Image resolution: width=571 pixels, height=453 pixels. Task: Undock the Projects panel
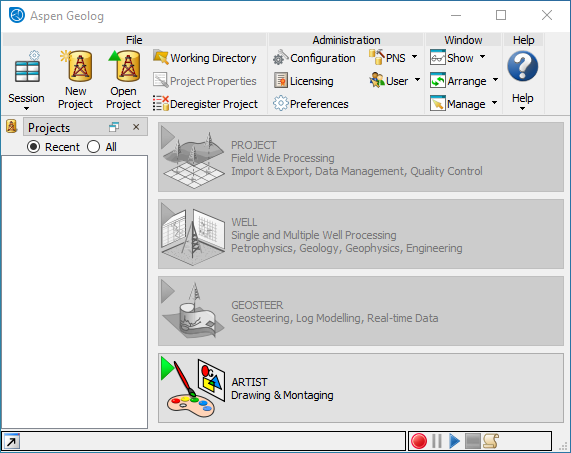click(x=114, y=127)
